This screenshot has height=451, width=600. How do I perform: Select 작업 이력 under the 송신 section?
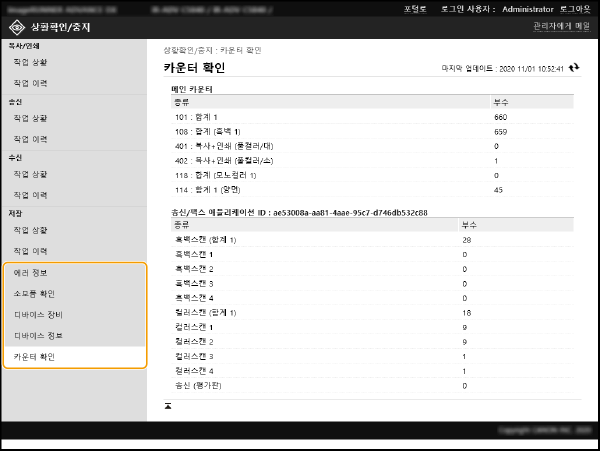[x=31, y=139]
